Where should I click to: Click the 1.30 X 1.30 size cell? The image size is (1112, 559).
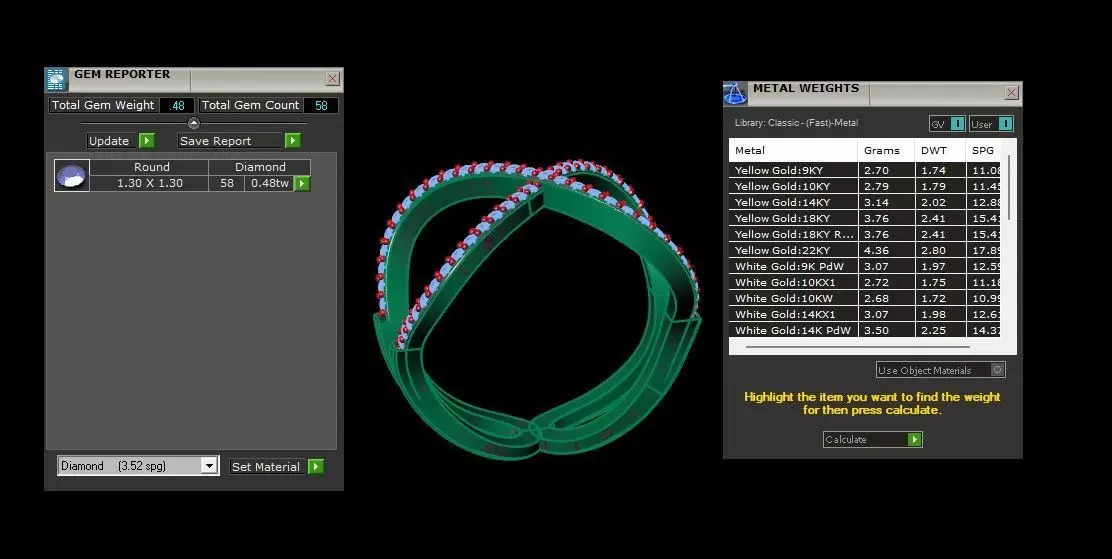[150, 183]
